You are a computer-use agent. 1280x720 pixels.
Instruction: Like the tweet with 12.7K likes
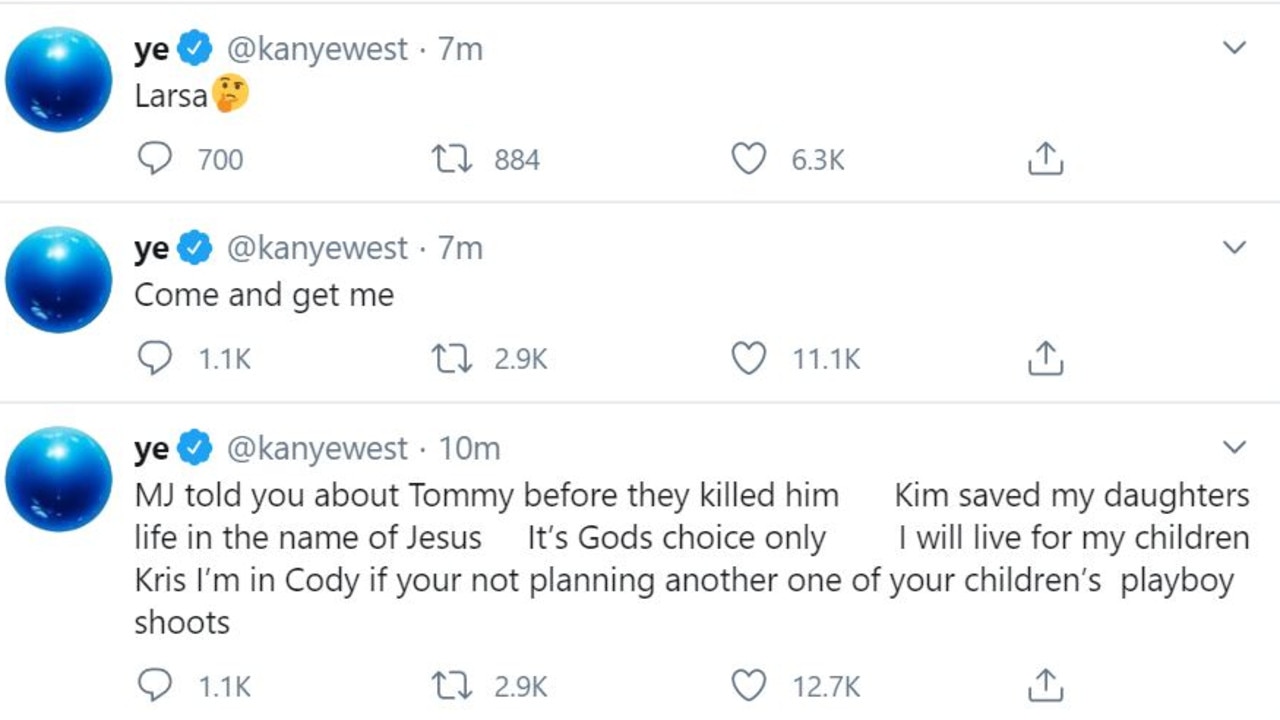(x=749, y=686)
